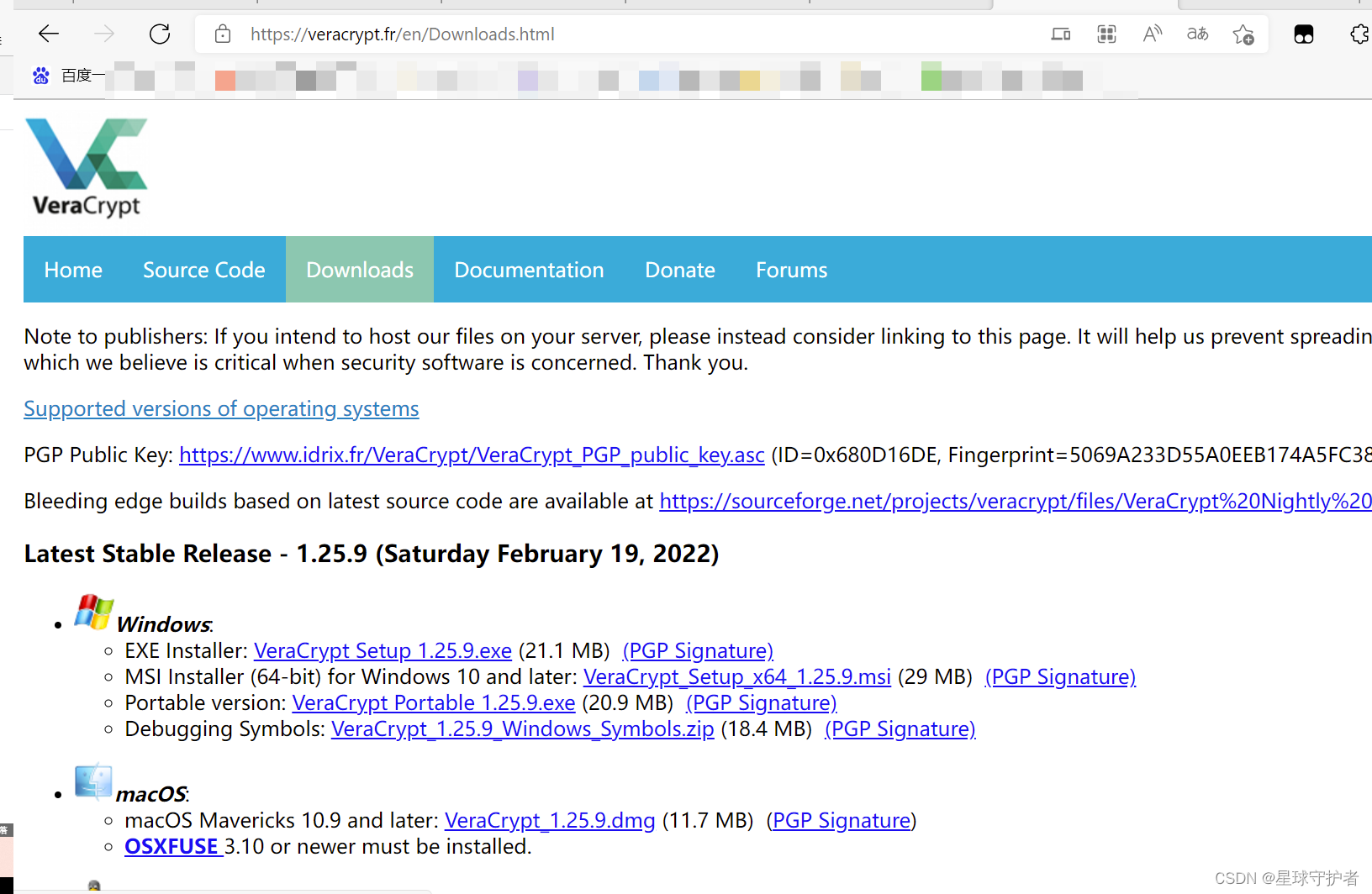Click the browser forward arrow
The height and width of the screenshot is (894, 1372).
pos(104,34)
